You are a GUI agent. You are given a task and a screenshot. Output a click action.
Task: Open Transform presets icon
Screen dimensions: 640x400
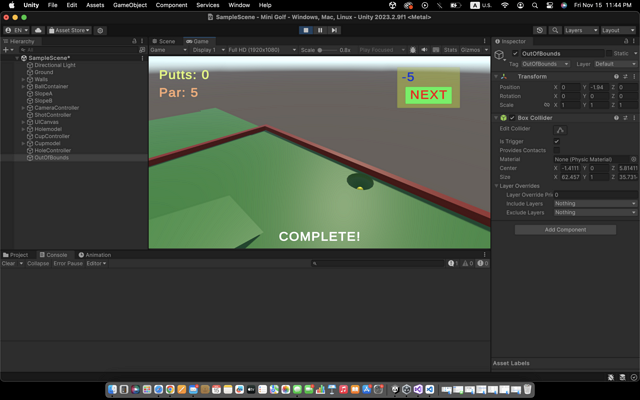tap(625, 76)
